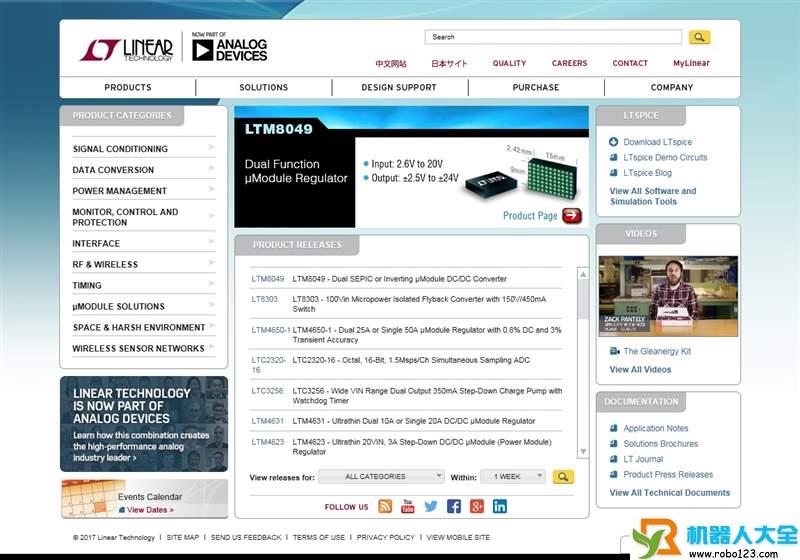Open the LTM8049 product release link
Viewport: 800px width, 560px height.
pos(268,279)
